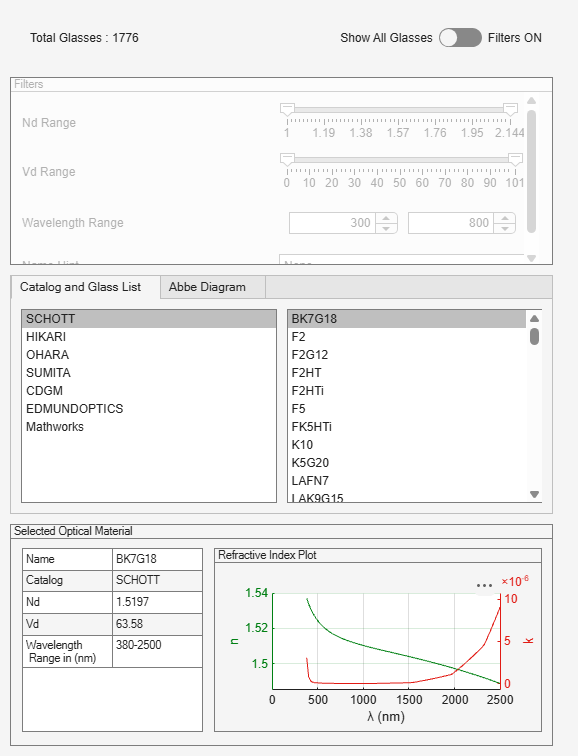Click the Nd Range upper slider handle
The image size is (578, 756).
pos(510,109)
